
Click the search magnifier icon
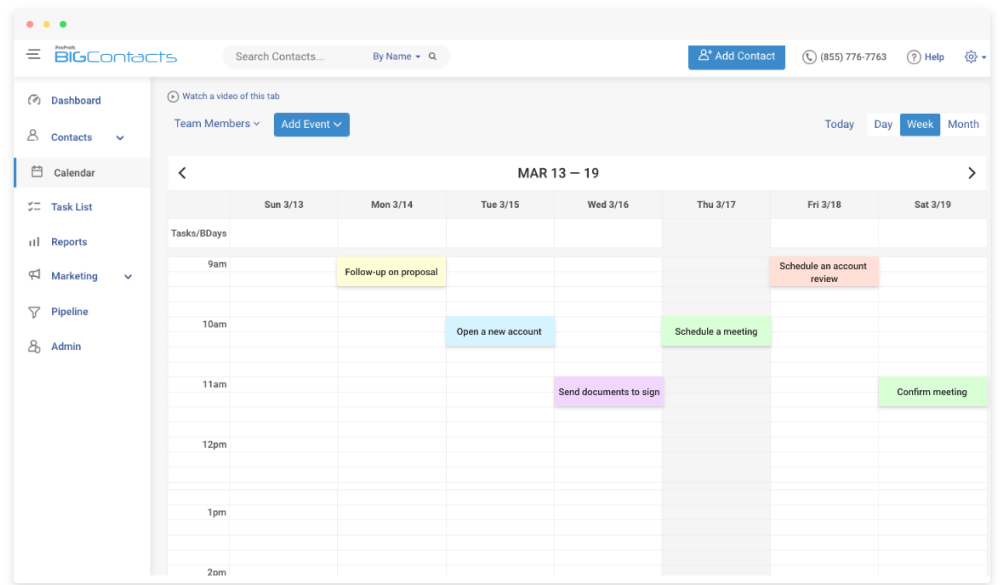click(x=433, y=57)
